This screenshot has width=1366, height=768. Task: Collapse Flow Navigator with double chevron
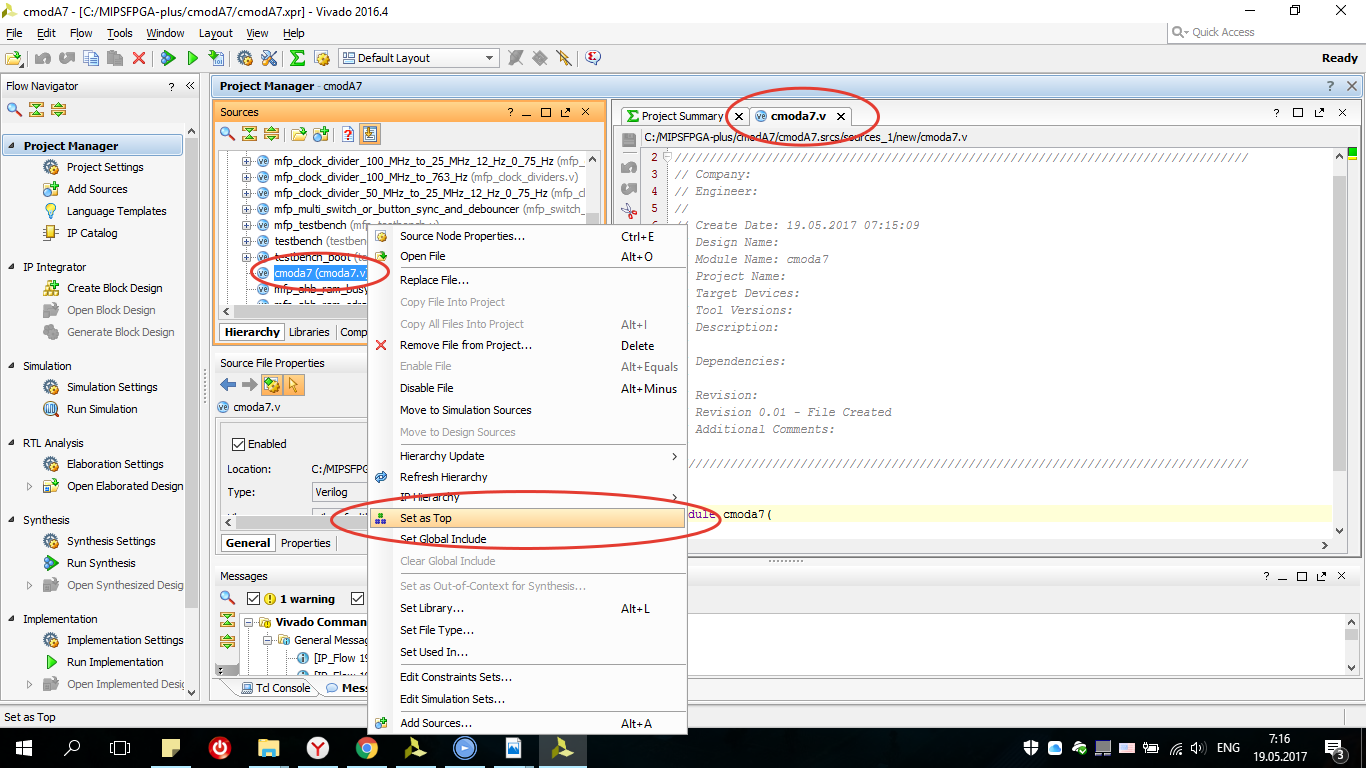pyautogui.click(x=190, y=87)
